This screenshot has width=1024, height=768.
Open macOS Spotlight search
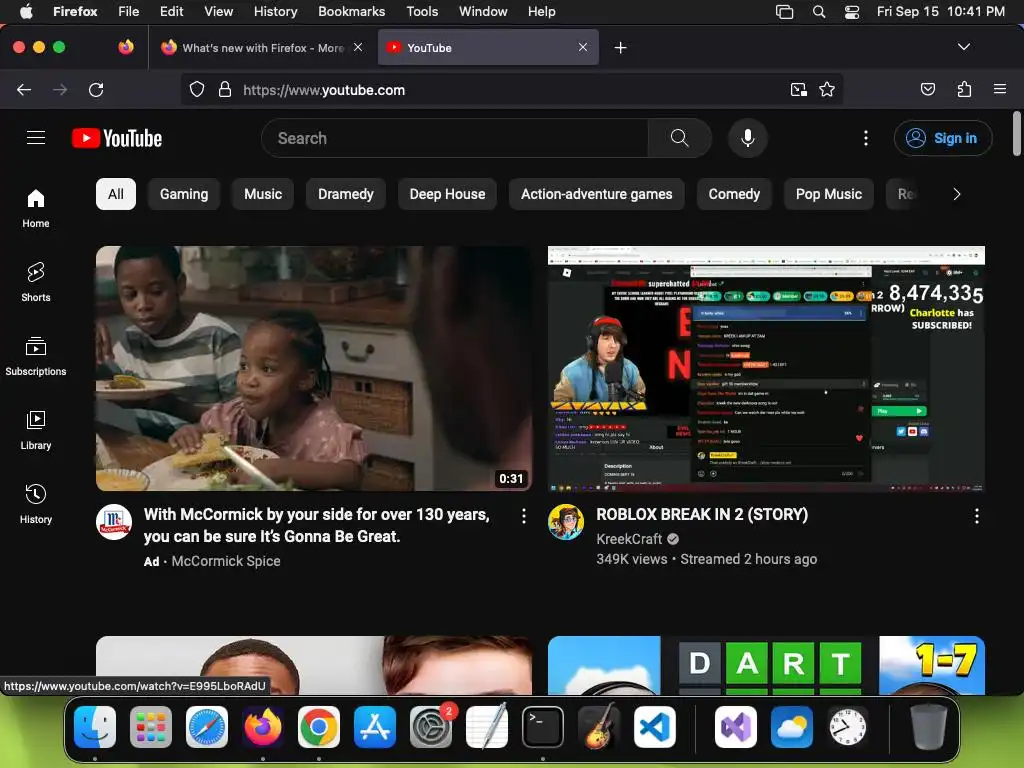[x=818, y=12]
